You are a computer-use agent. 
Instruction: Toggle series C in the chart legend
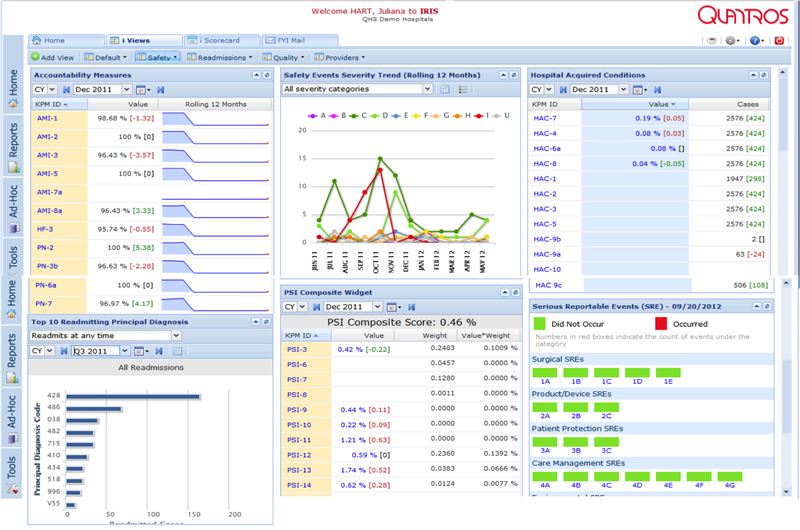366,115
